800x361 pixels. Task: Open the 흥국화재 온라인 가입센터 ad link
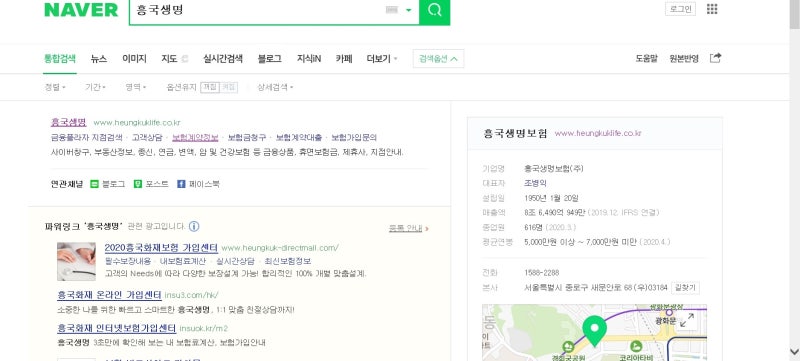point(109,295)
